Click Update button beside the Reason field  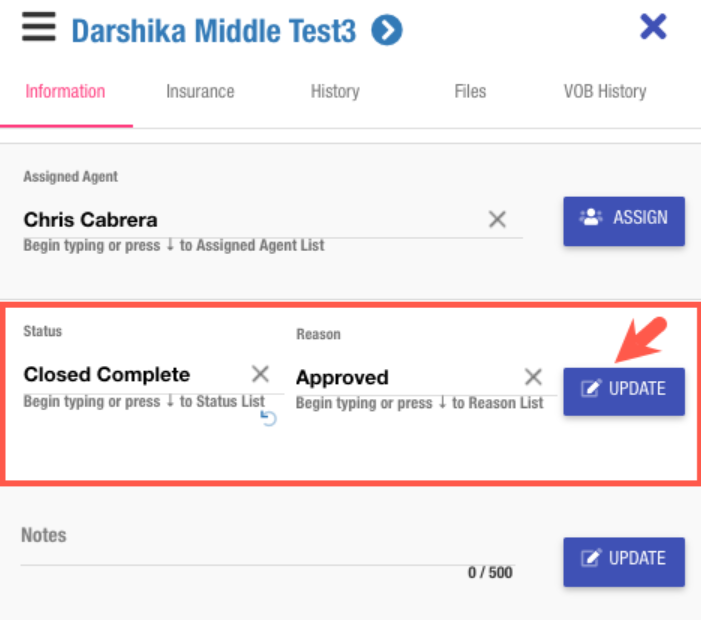point(623,391)
